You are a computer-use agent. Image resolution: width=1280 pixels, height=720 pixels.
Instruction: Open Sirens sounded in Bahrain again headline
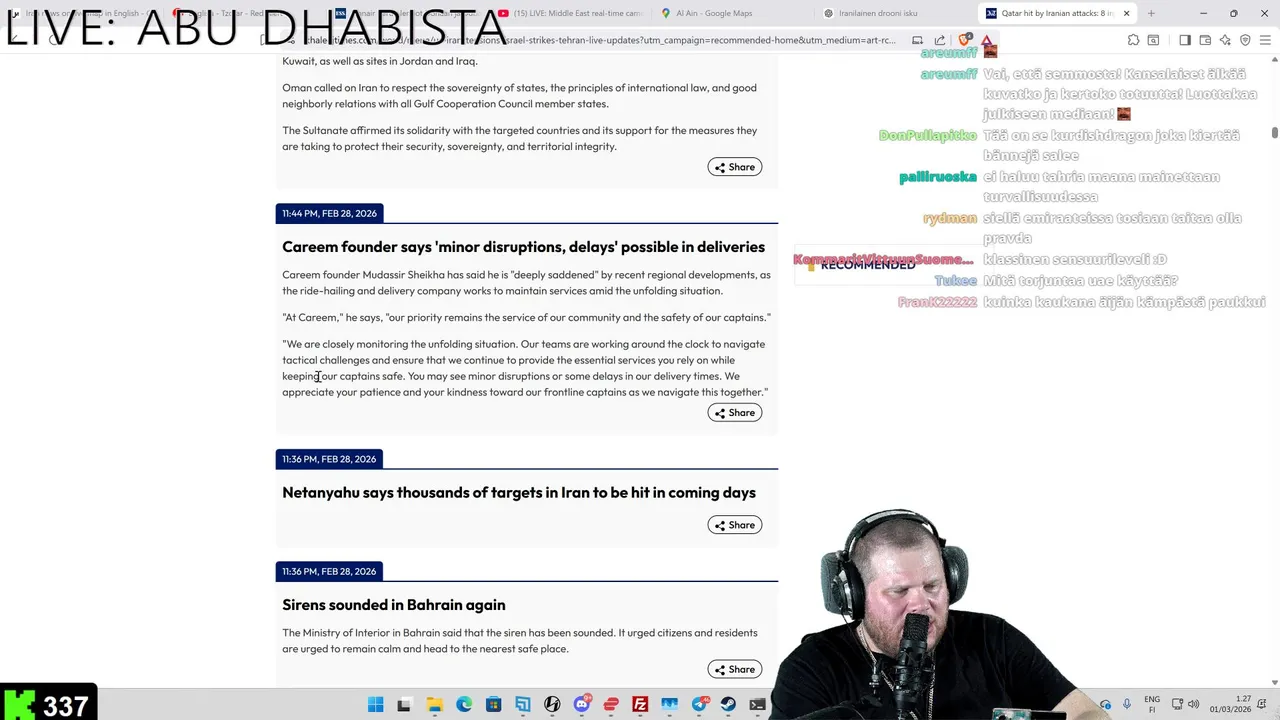(394, 605)
